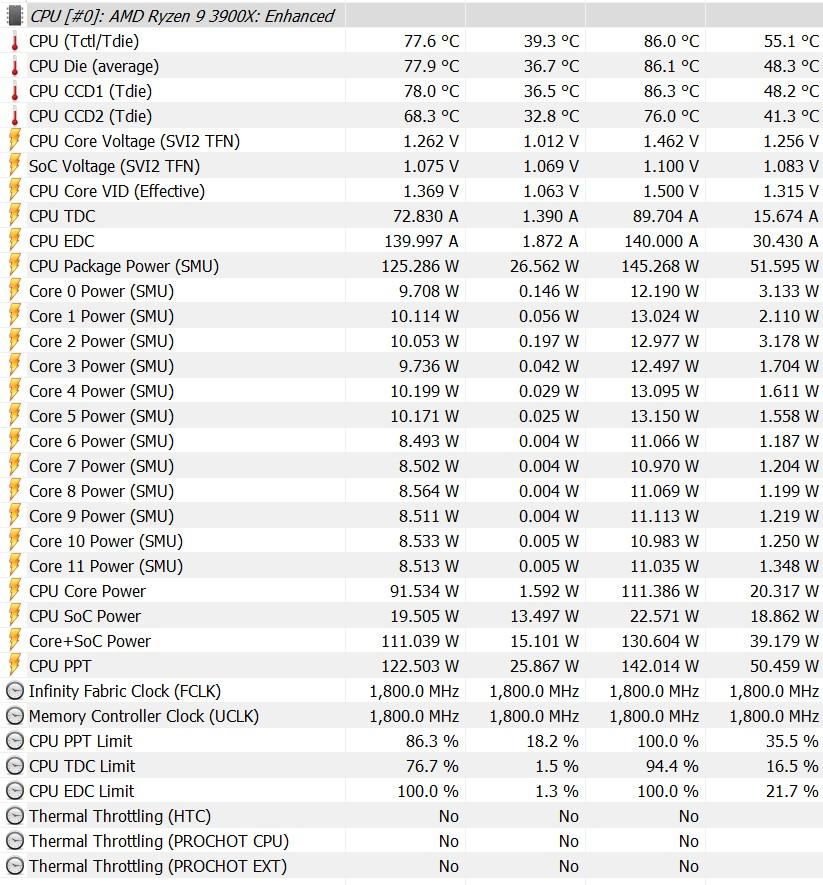Image resolution: width=823 pixels, height=885 pixels.
Task: Click the 1.500 V maximum Core VID value
Action: coord(671,191)
